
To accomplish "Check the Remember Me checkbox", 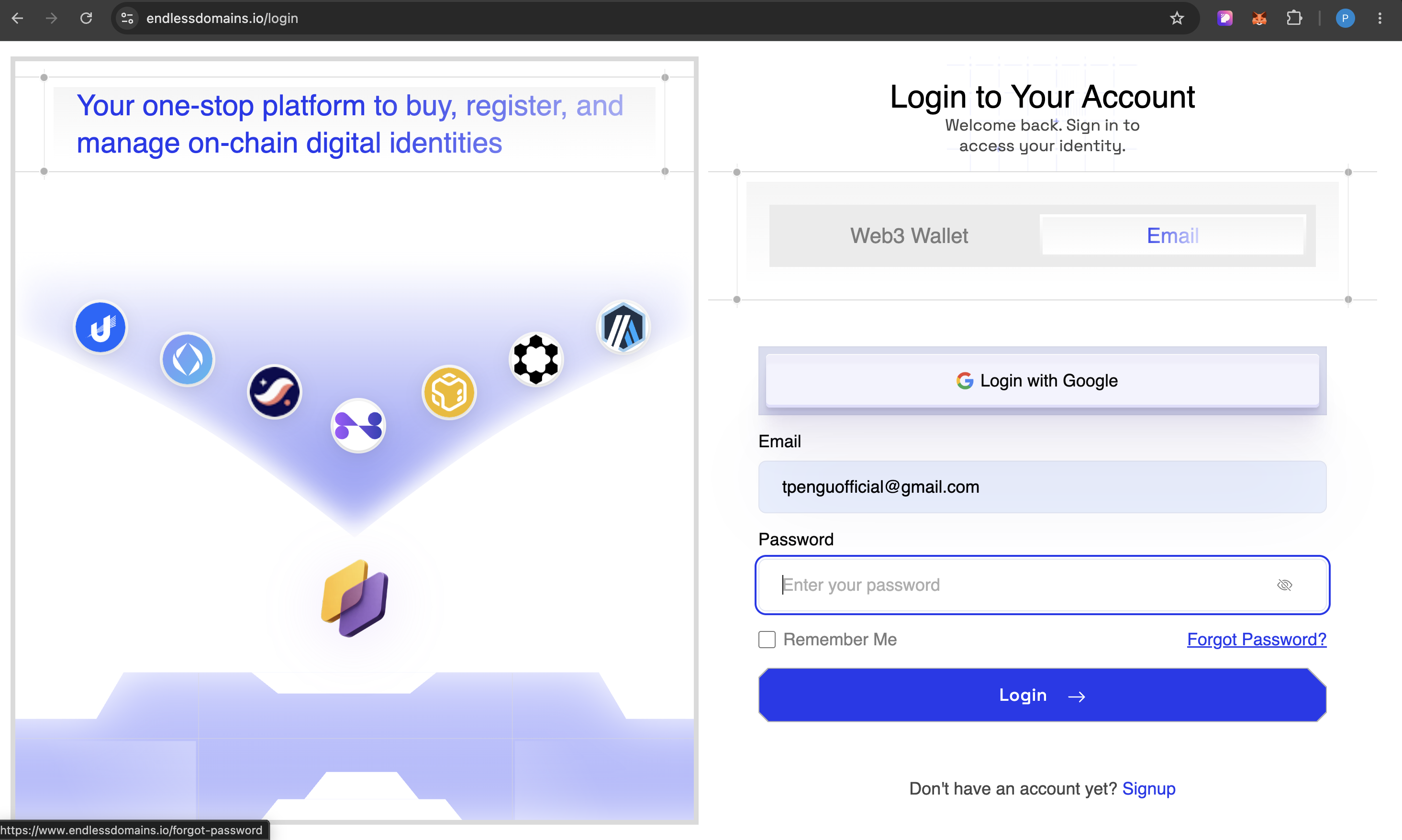I will pos(767,640).
